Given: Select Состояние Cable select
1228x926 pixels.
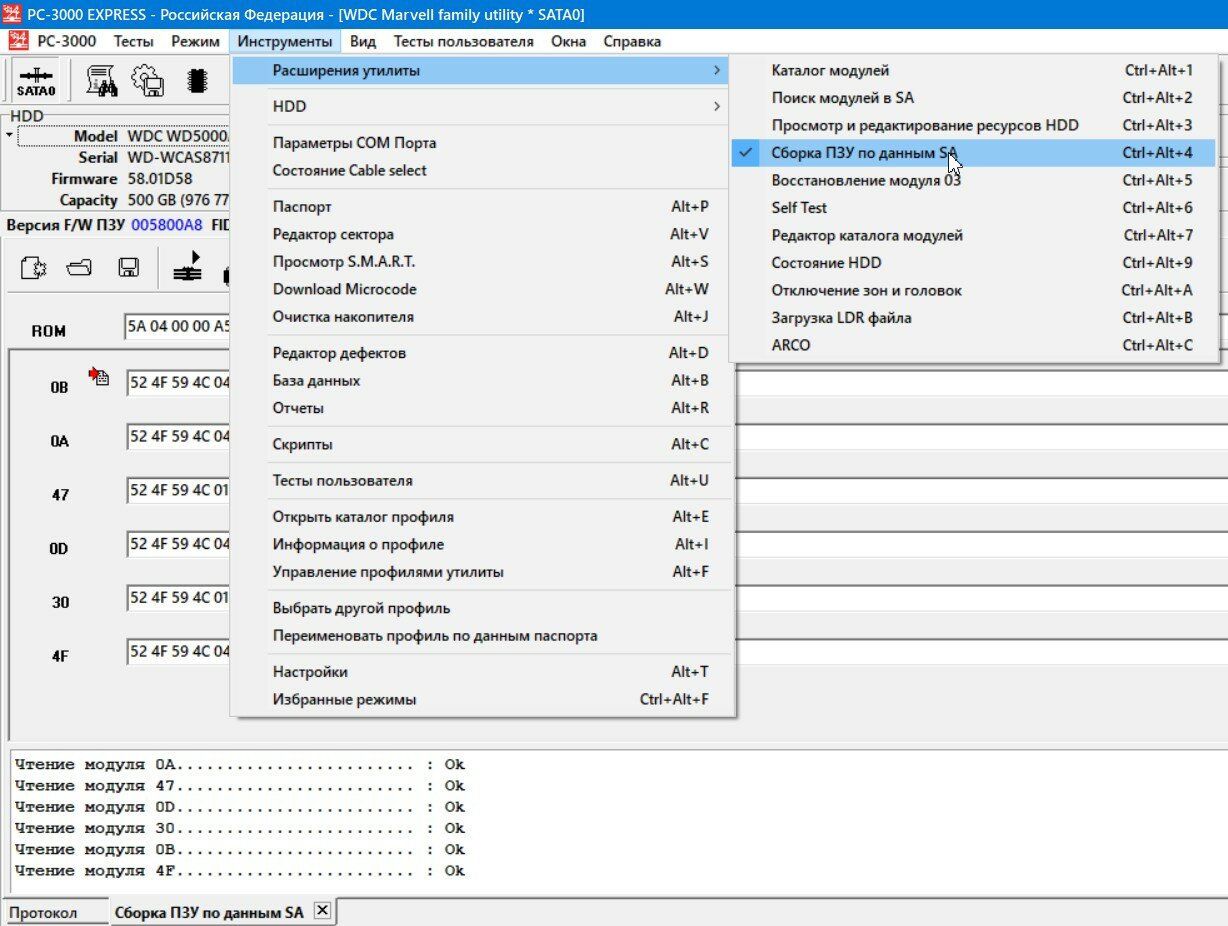Looking at the screenshot, I should 483,170.
